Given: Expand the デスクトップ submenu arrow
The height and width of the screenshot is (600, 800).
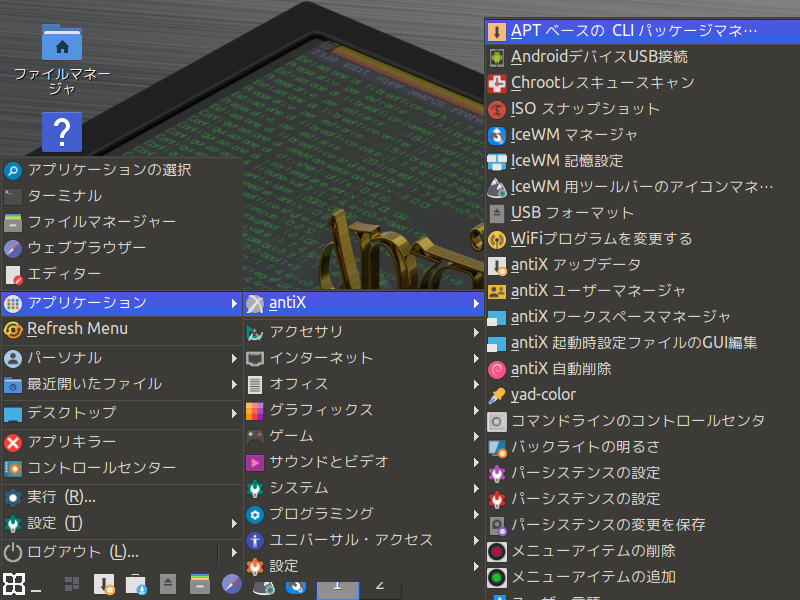Looking at the screenshot, I should pyautogui.click(x=234, y=413).
